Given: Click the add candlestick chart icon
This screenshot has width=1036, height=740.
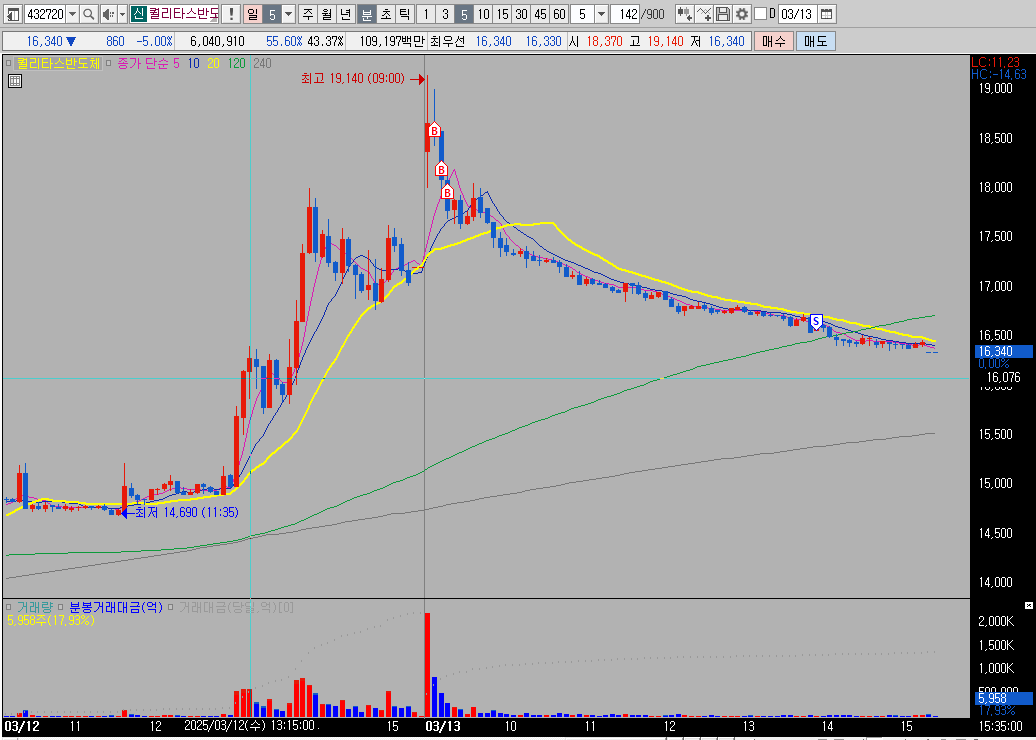Looking at the screenshot, I should 684,13.
